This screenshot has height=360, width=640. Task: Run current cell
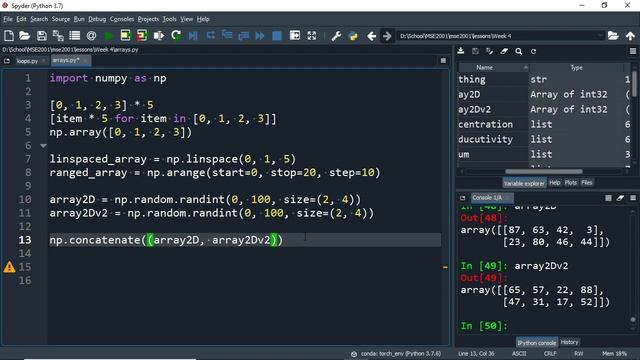click(125, 36)
